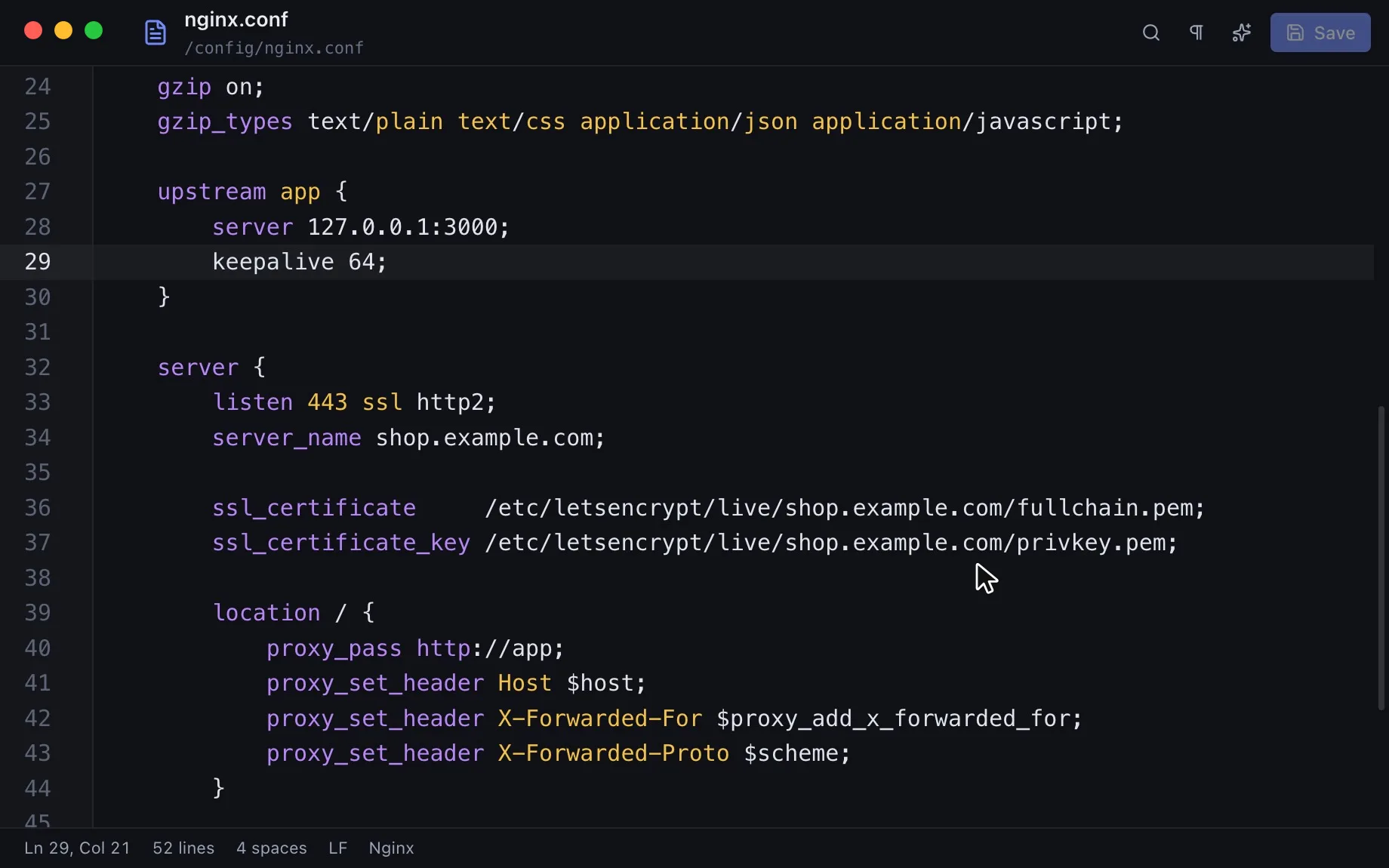Click 'shop.example.com;' server name value

491,438
